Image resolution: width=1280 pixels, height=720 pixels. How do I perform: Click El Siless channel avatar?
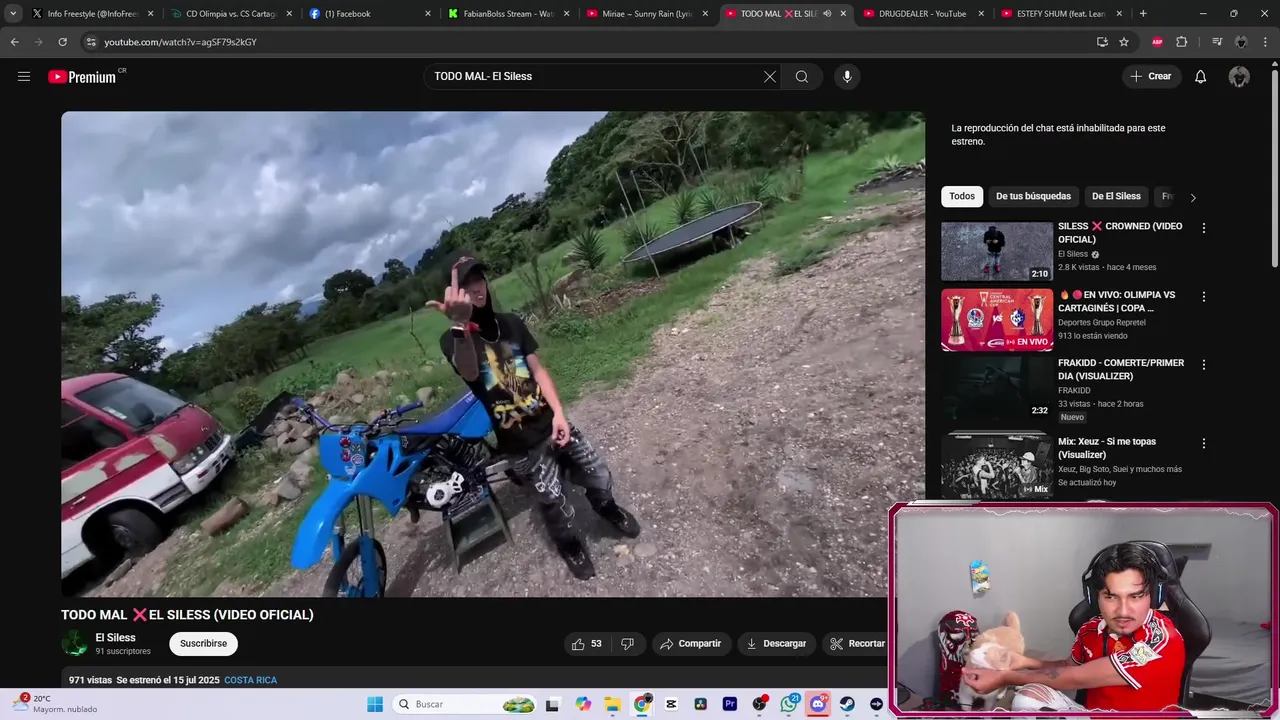[75, 644]
